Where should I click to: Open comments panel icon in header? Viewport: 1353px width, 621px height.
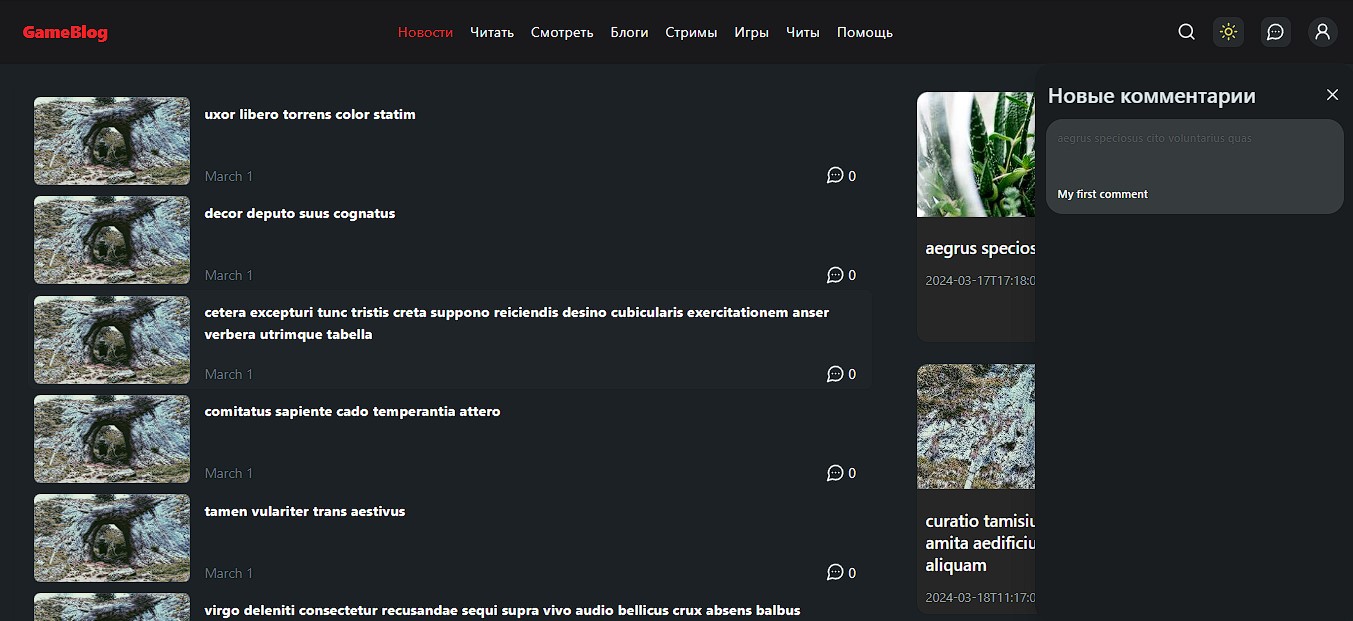click(x=1275, y=32)
